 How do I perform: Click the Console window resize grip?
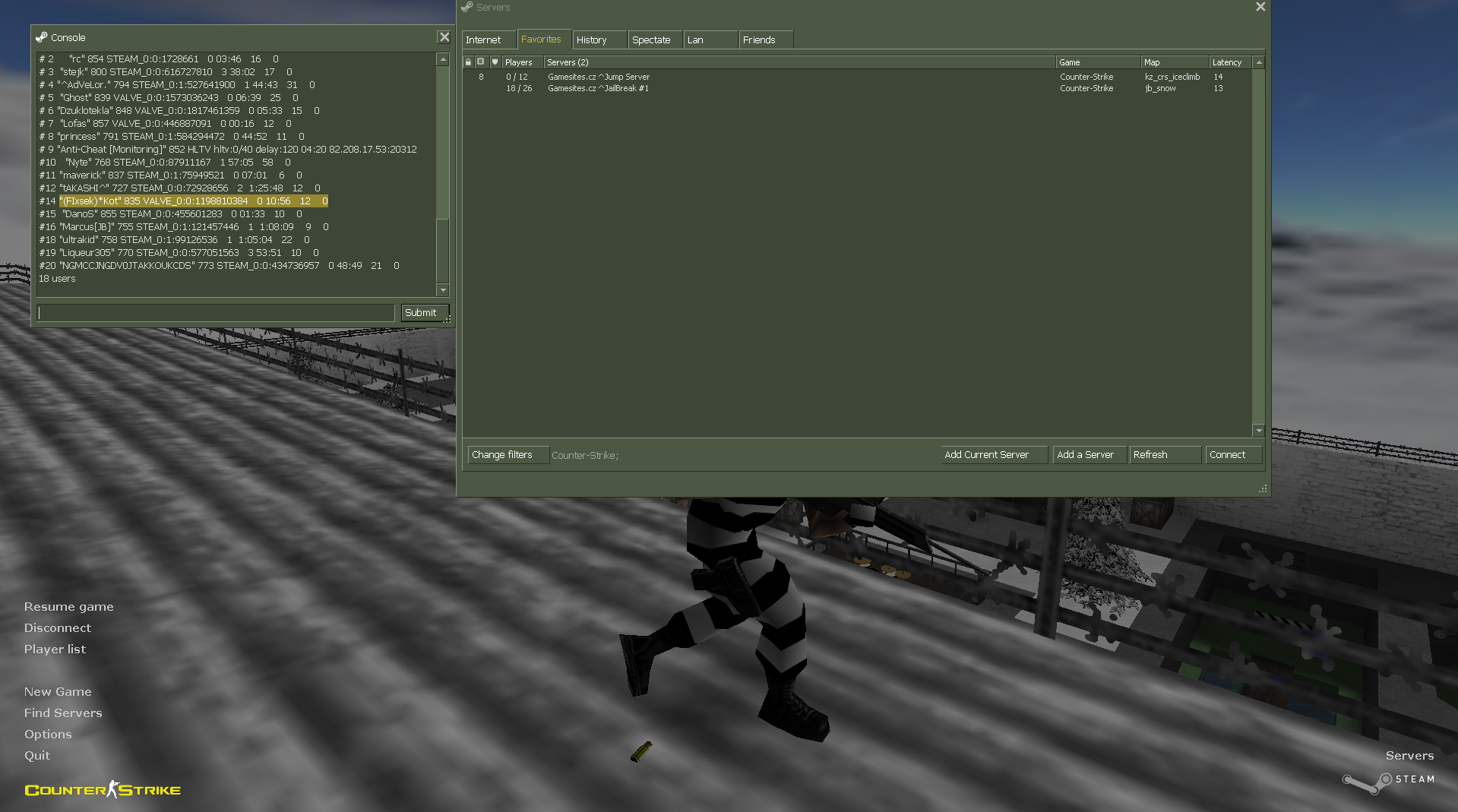[x=447, y=320]
